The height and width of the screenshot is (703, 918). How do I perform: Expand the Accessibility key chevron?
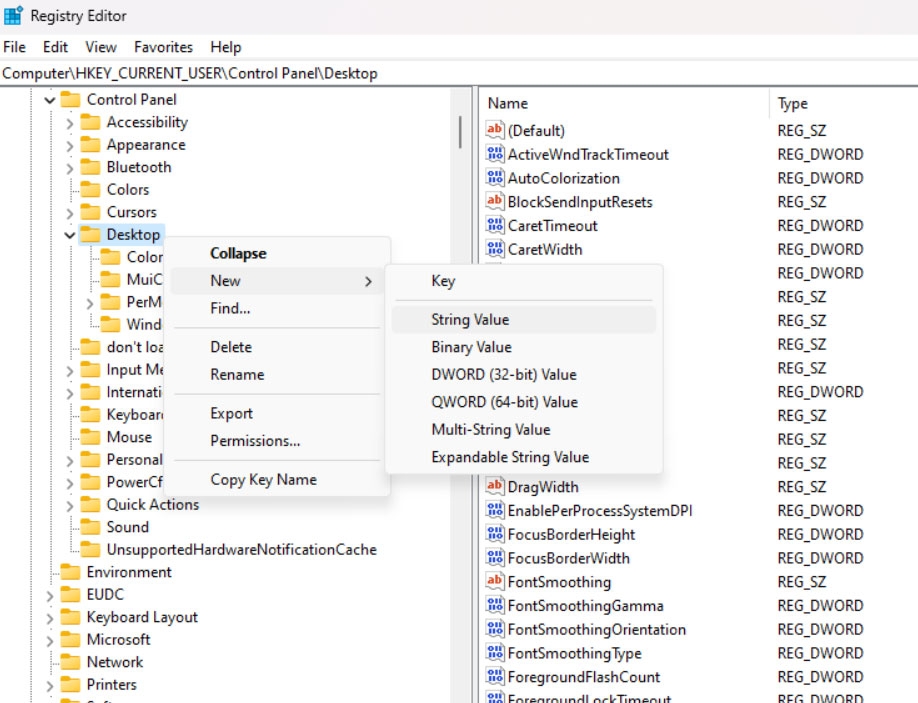pos(70,123)
